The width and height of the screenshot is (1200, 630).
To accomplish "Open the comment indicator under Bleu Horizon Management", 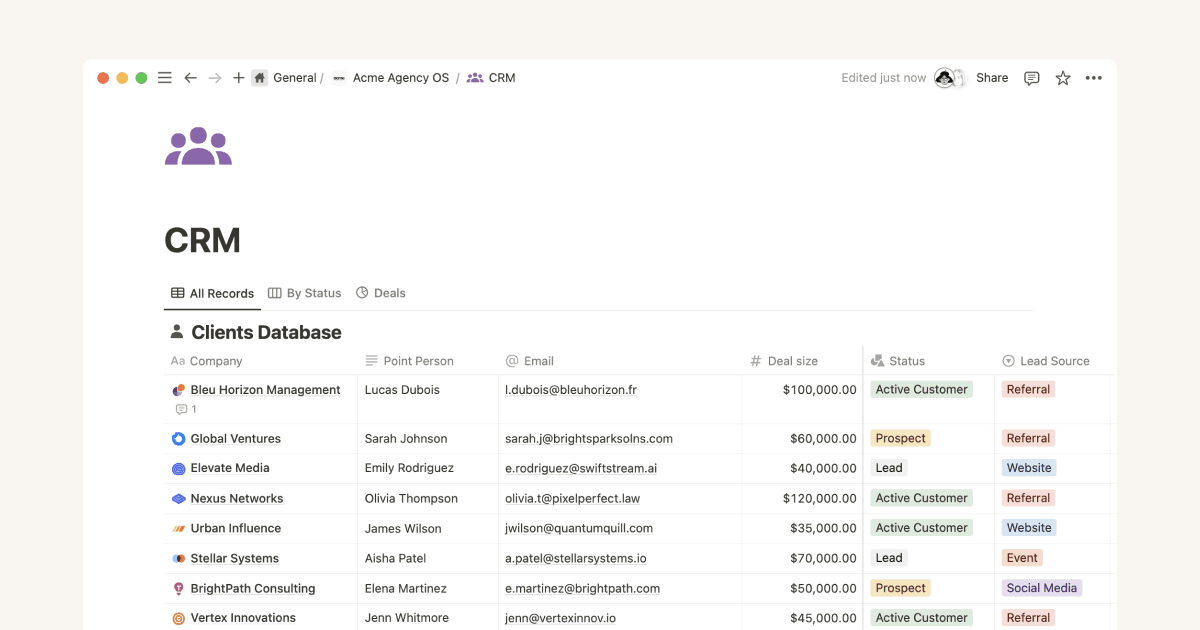I will coord(186,409).
